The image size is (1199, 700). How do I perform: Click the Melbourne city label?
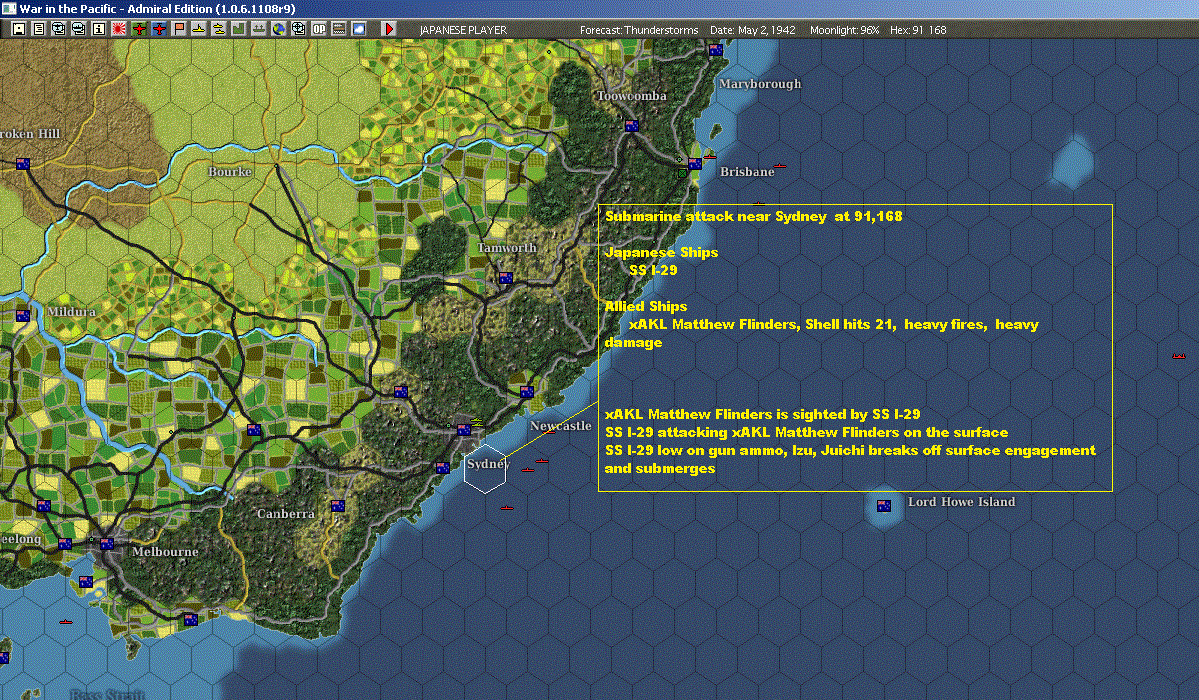(x=164, y=552)
